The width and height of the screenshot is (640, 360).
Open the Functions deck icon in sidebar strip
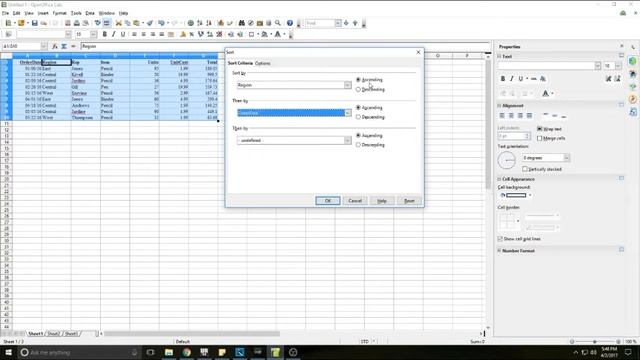tap(633, 111)
